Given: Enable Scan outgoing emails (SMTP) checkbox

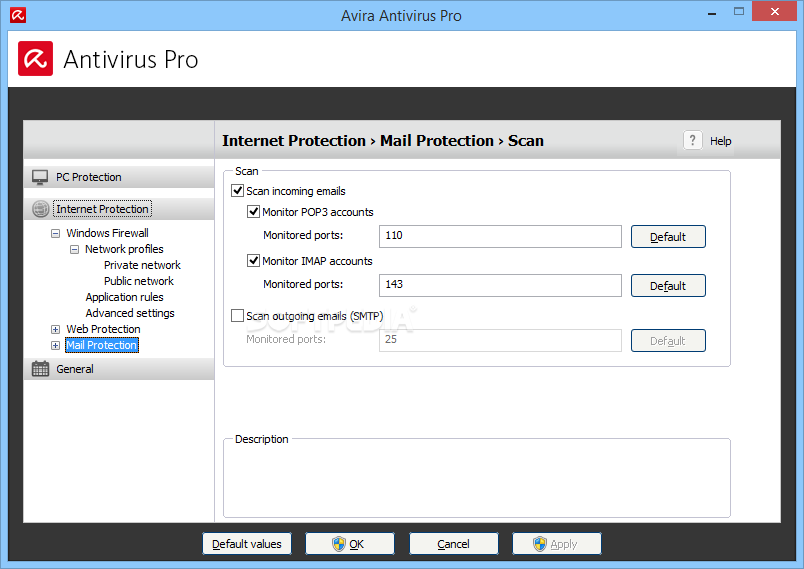Looking at the screenshot, I should pyautogui.click(x=237, y=316).
